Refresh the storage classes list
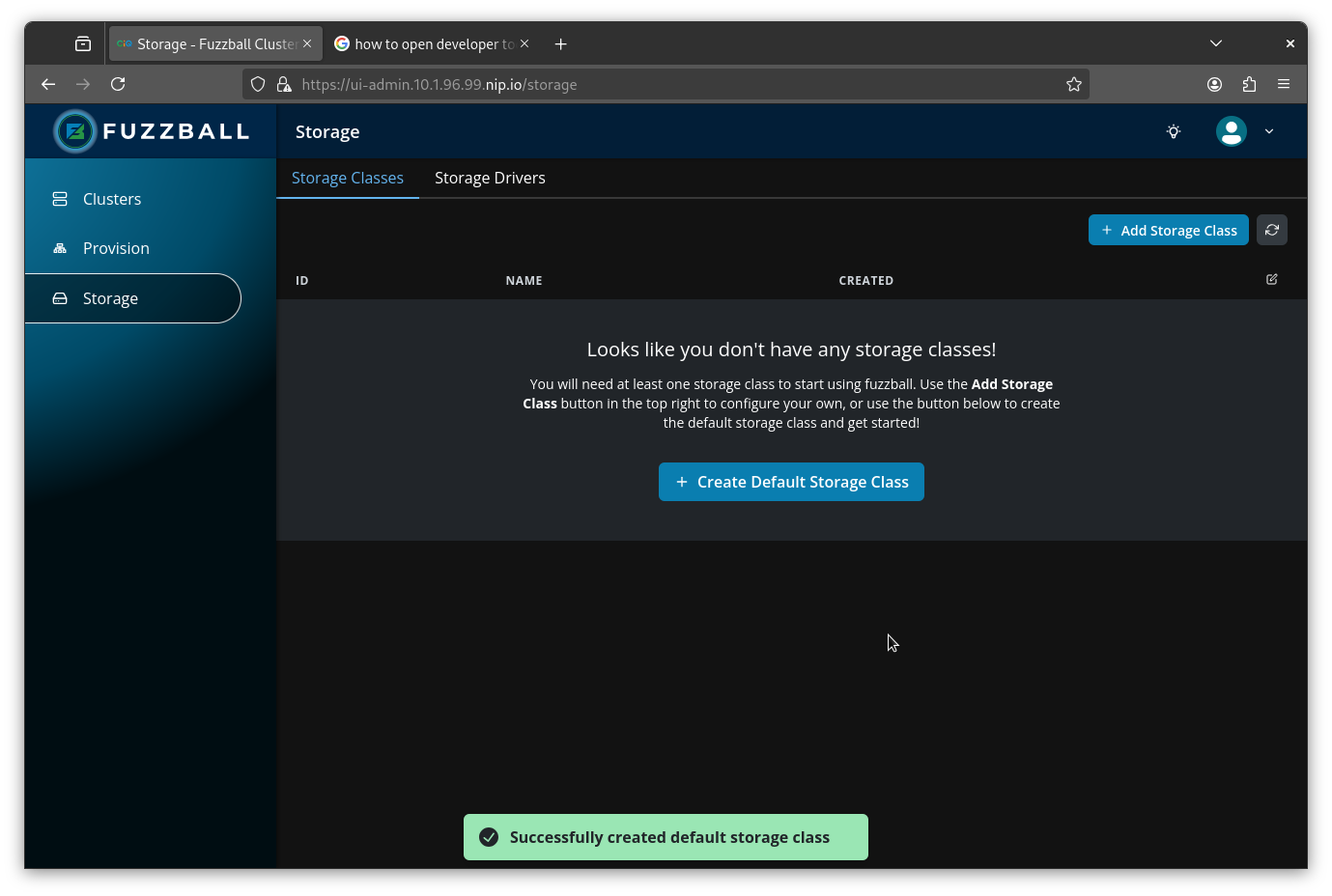Image resolution: width=1332 pixels, height=896 pixels. click(x=1272, y=230)
